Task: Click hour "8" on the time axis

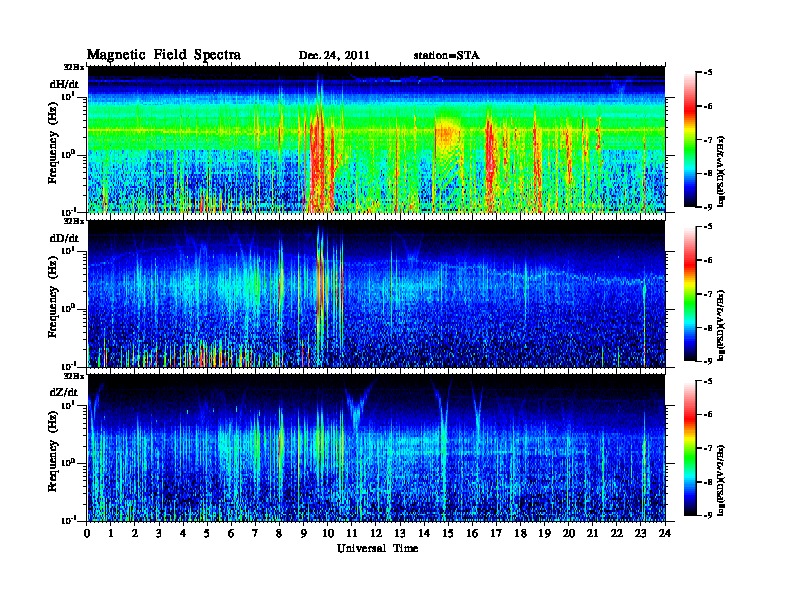Action: (x=279, y=534)
